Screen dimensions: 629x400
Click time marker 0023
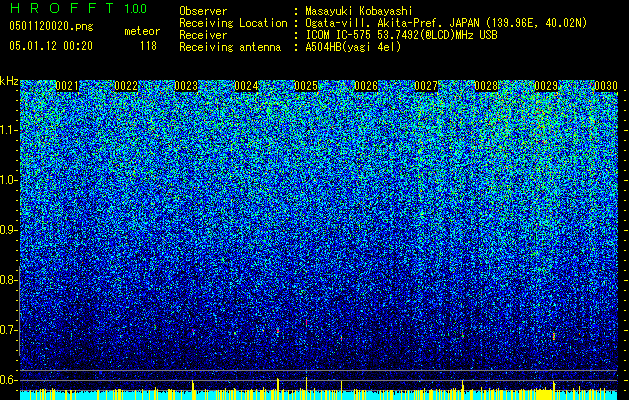[186, 86]
